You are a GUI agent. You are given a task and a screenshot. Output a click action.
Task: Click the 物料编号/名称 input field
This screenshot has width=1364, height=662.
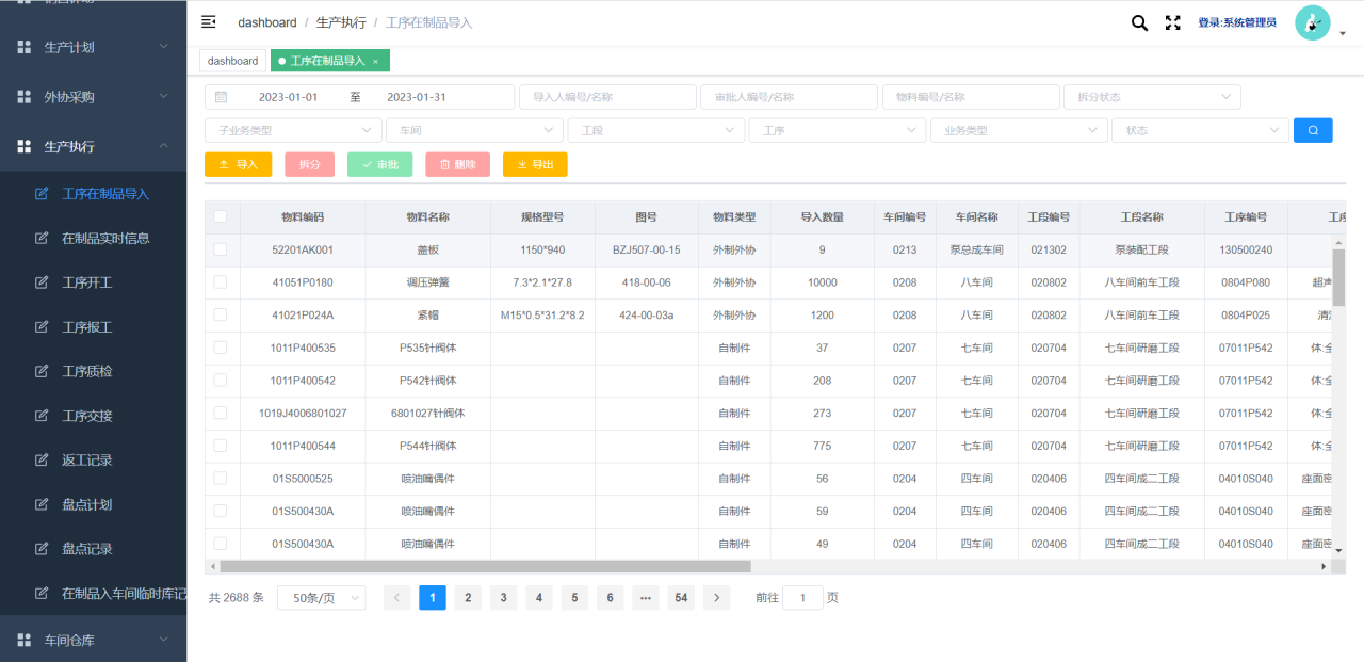[969, 97]
